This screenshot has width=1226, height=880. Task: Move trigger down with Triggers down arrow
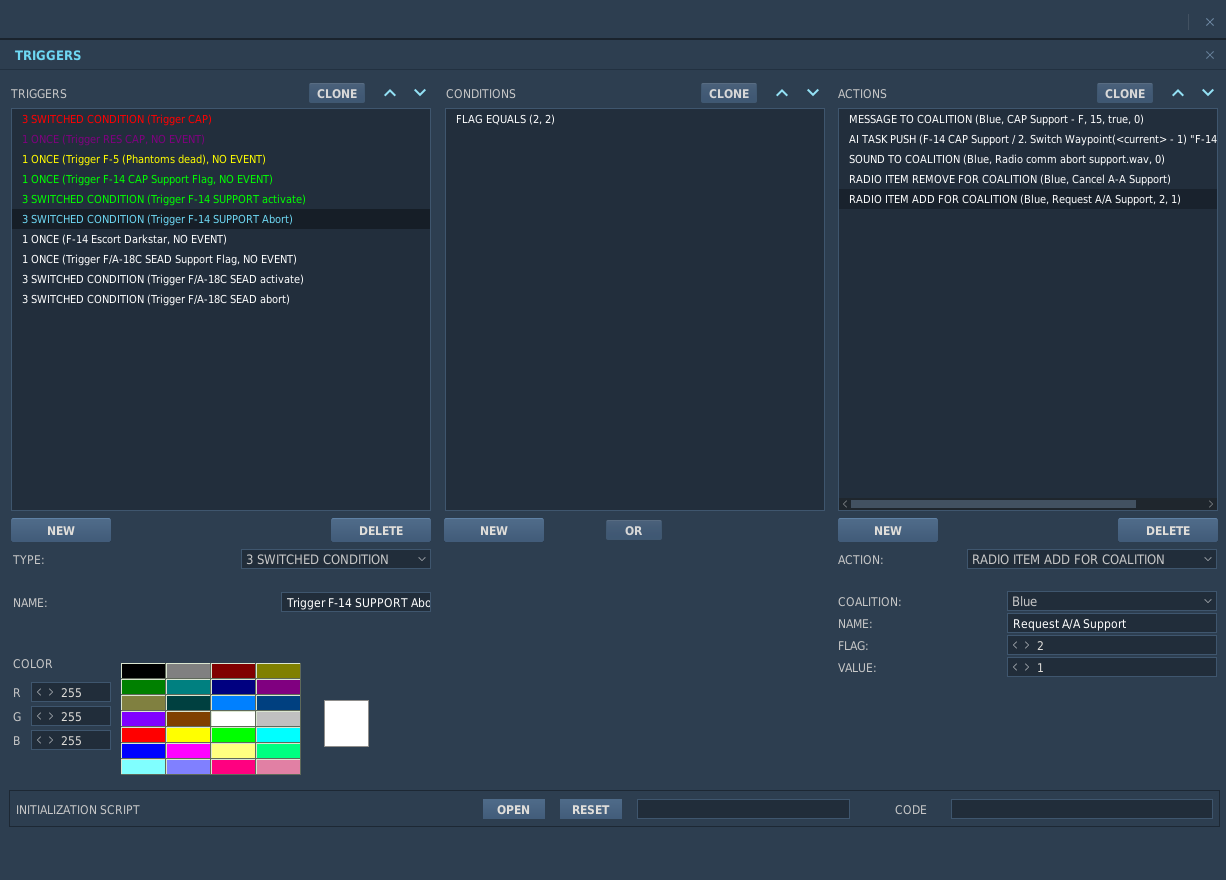(420, 93)
